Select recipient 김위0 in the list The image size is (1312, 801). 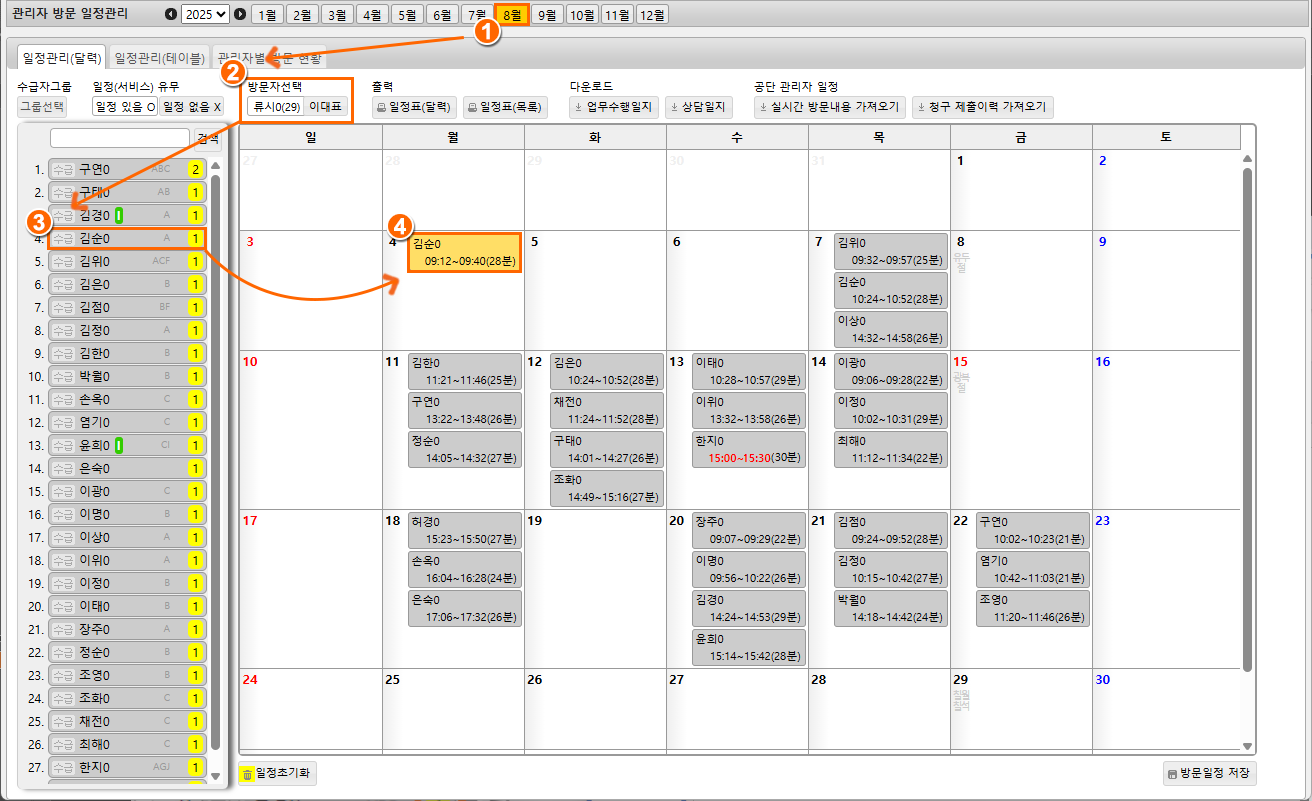127,261
